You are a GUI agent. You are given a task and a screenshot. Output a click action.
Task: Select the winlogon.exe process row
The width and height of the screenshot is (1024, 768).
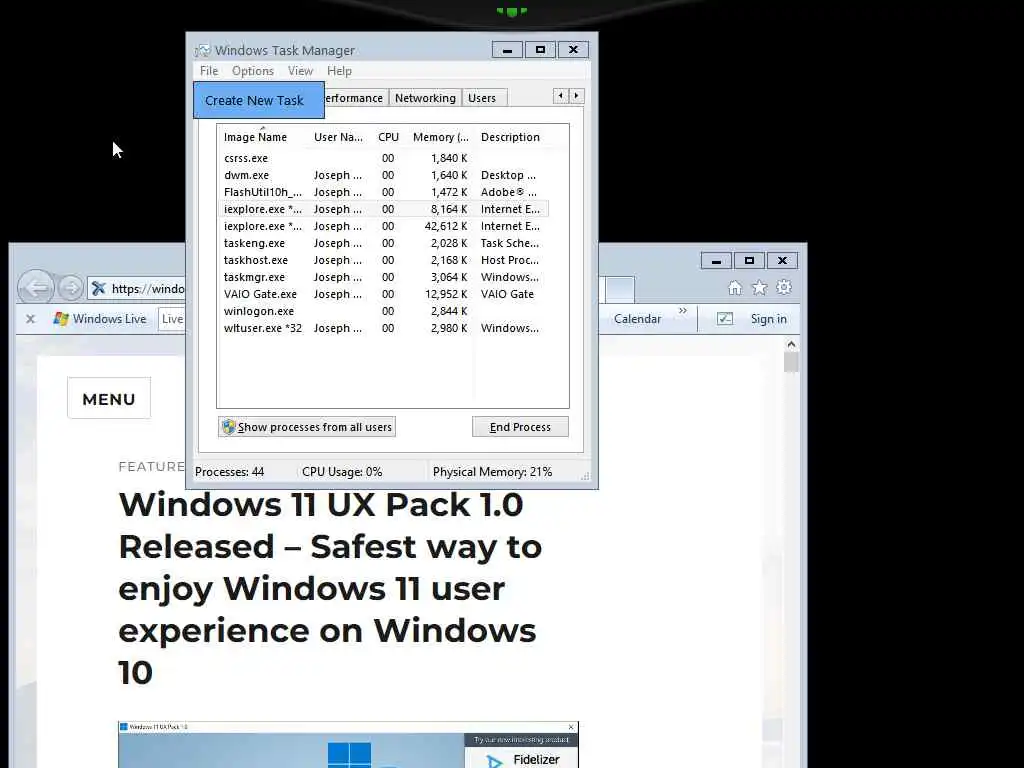tap(383, 311)
